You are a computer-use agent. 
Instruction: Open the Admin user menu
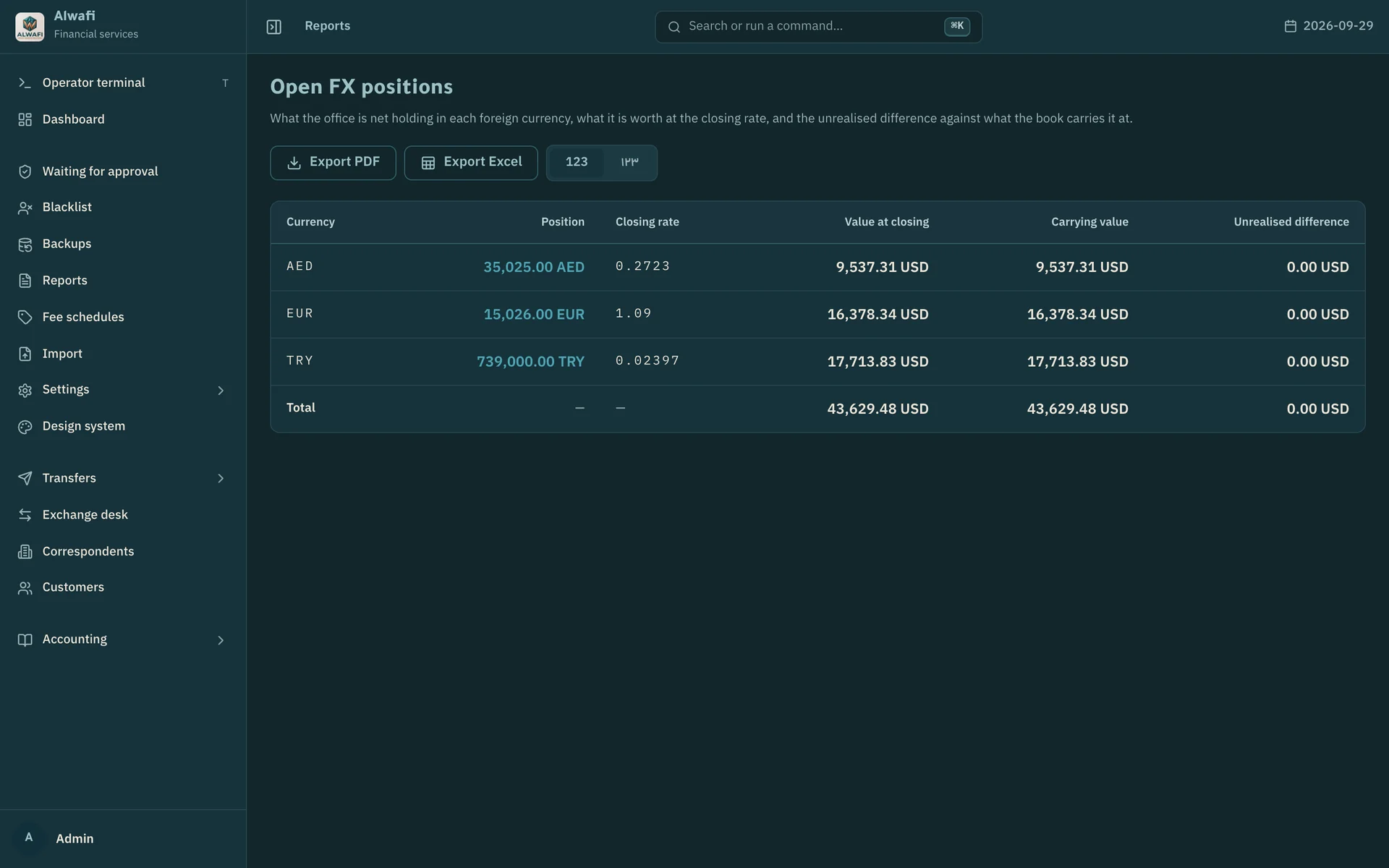(123, 838)
